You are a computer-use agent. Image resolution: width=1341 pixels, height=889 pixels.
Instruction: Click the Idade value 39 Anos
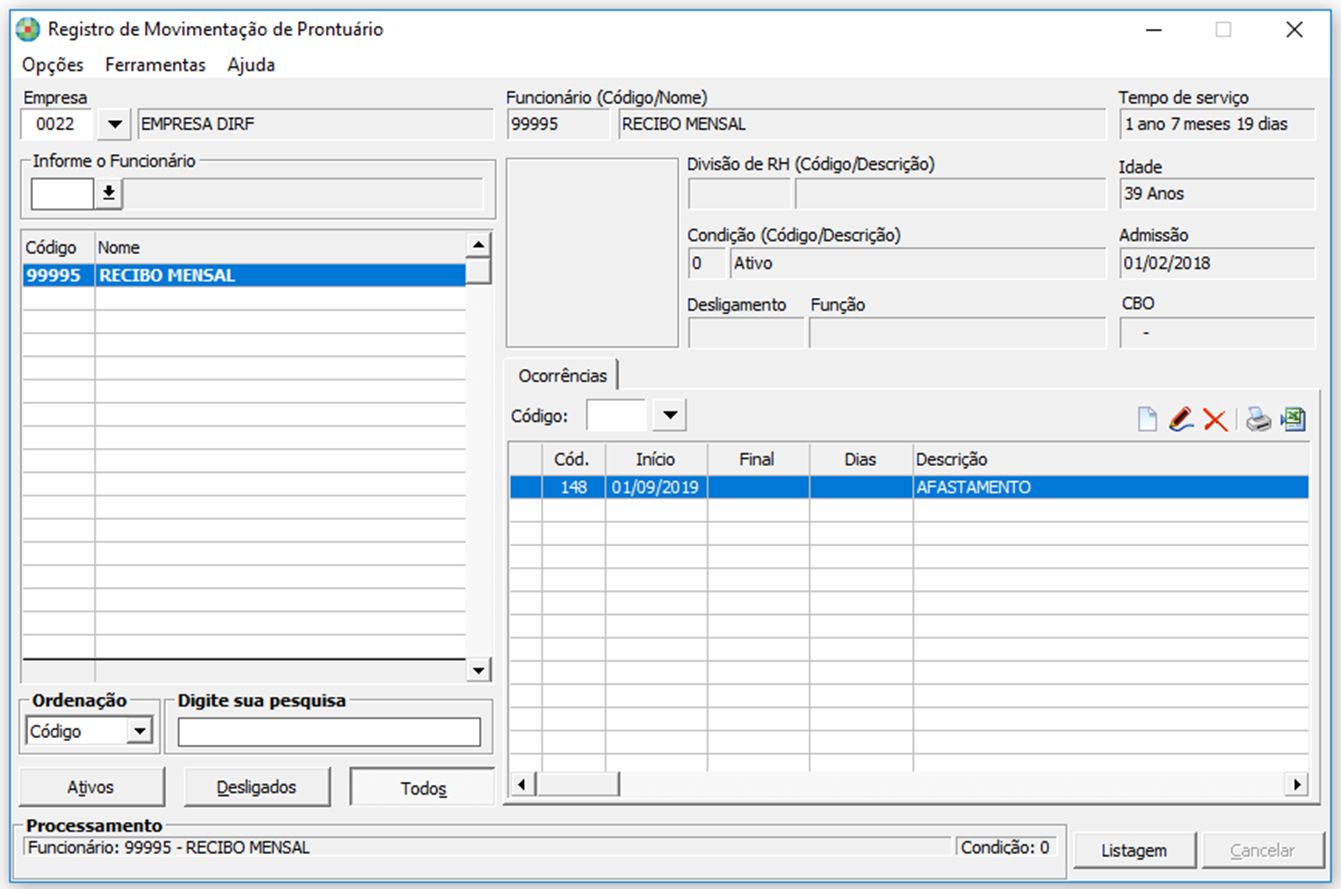click(1217, 194)
